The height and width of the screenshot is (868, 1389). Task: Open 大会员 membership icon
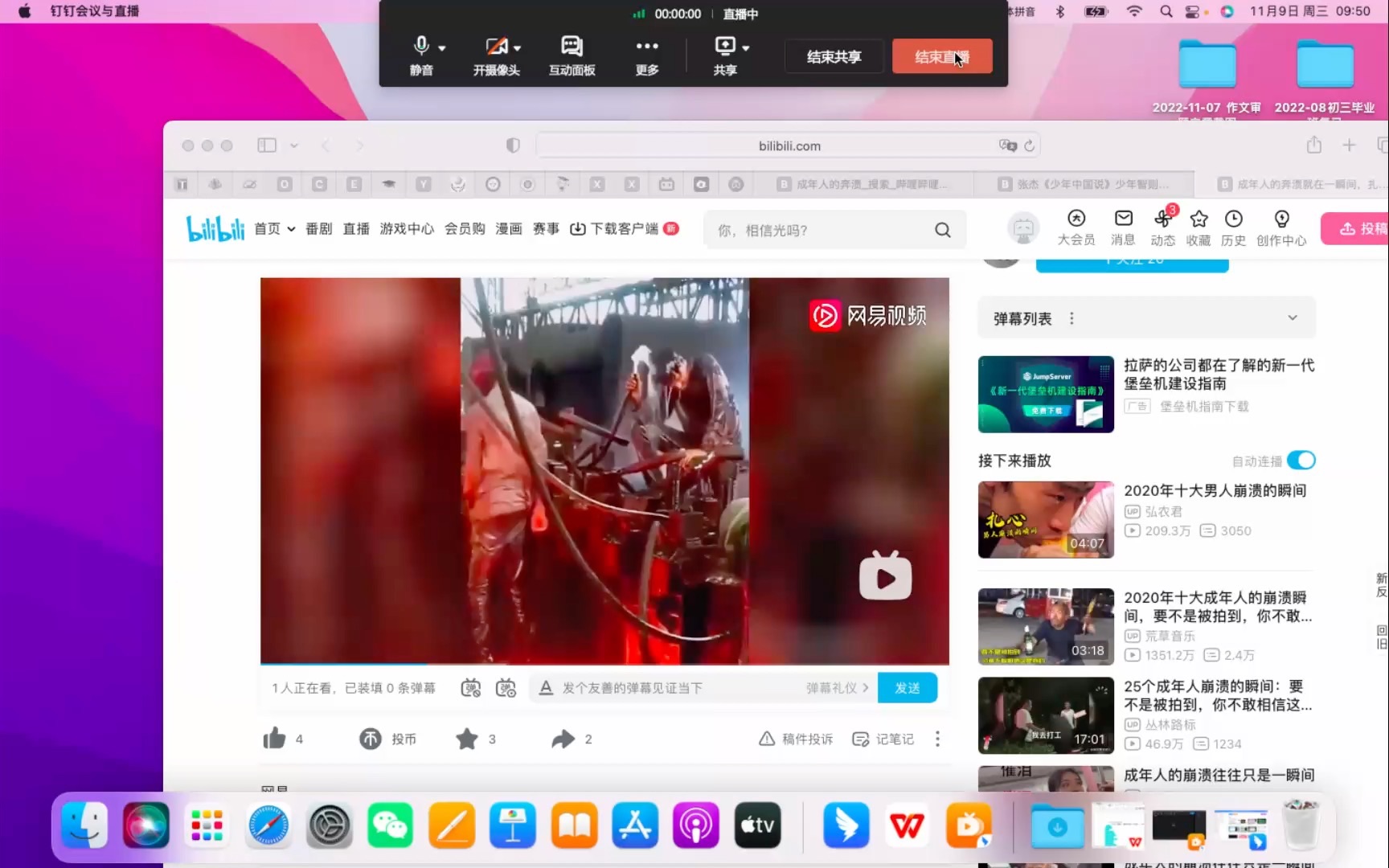coord(1076,228)
